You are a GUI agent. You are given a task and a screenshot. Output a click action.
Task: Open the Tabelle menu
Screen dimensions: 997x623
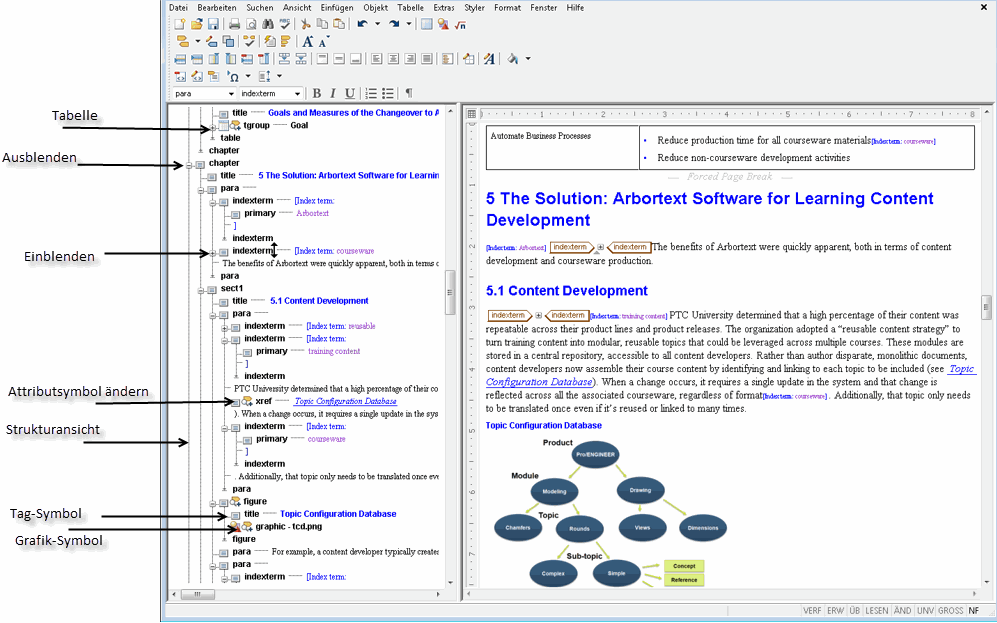tap(411, 8)
